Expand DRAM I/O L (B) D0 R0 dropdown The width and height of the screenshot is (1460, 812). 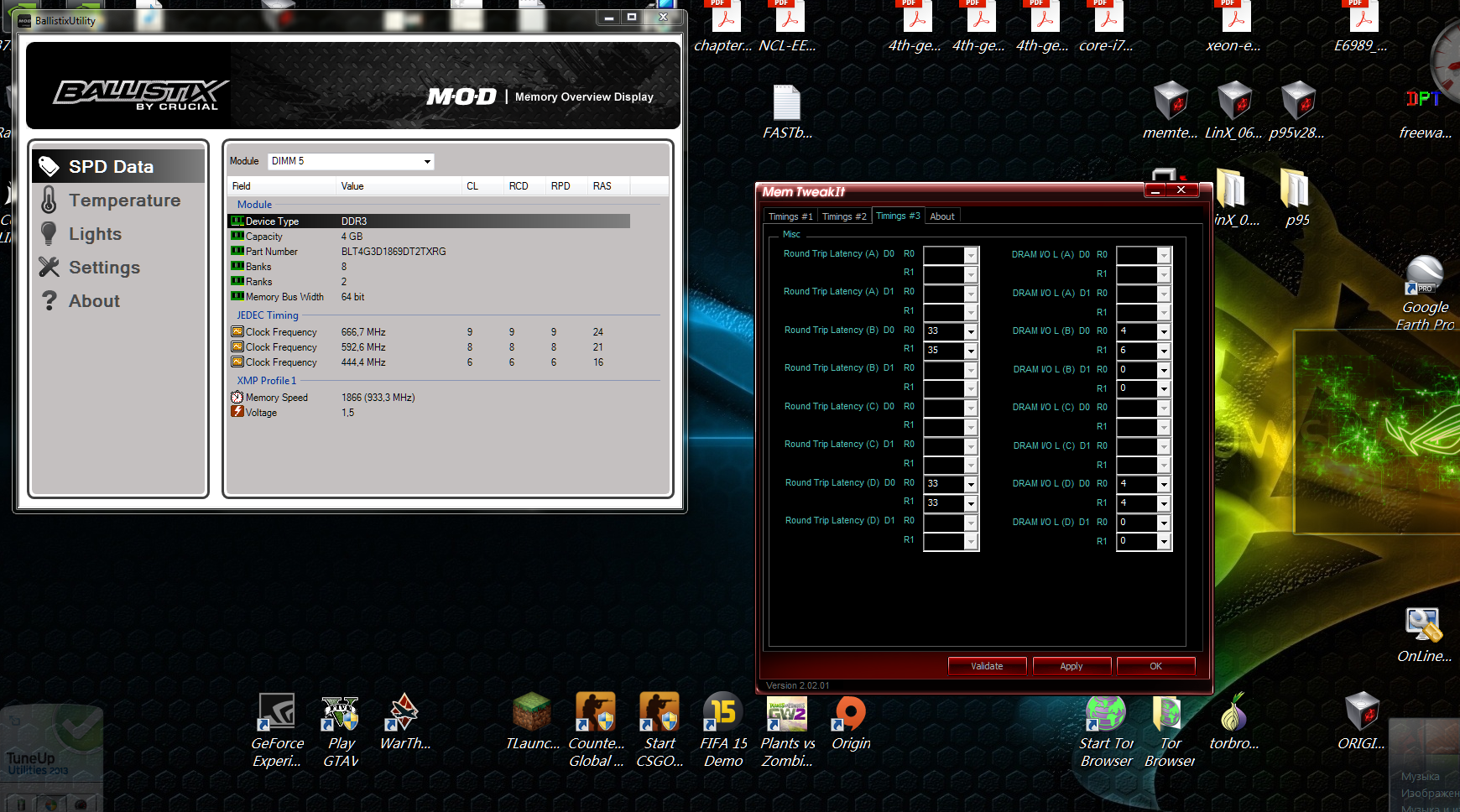point(1164,331)
